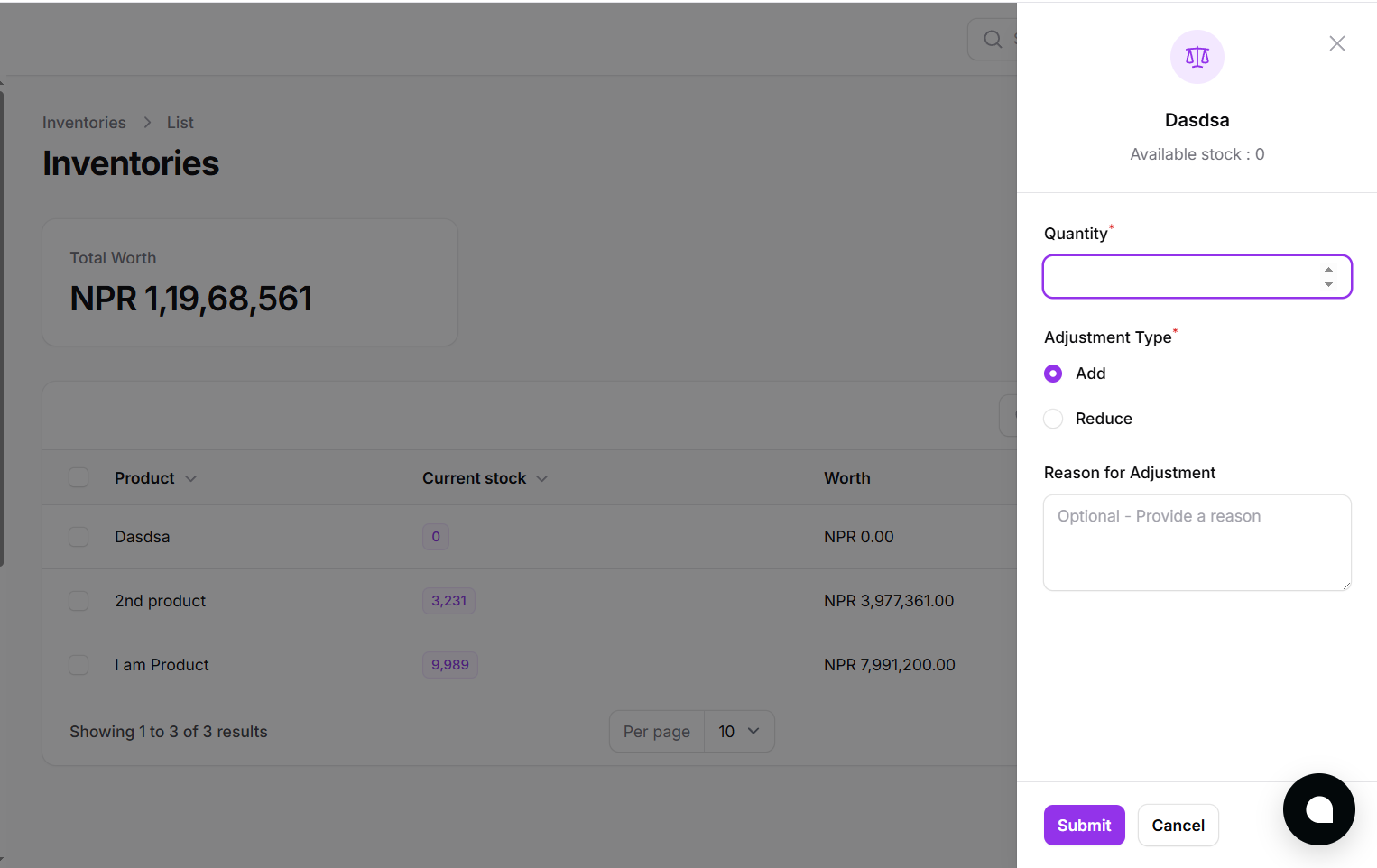Go to the Inventories breadcrumb
1377x868 pixels.
coord(84,123)
